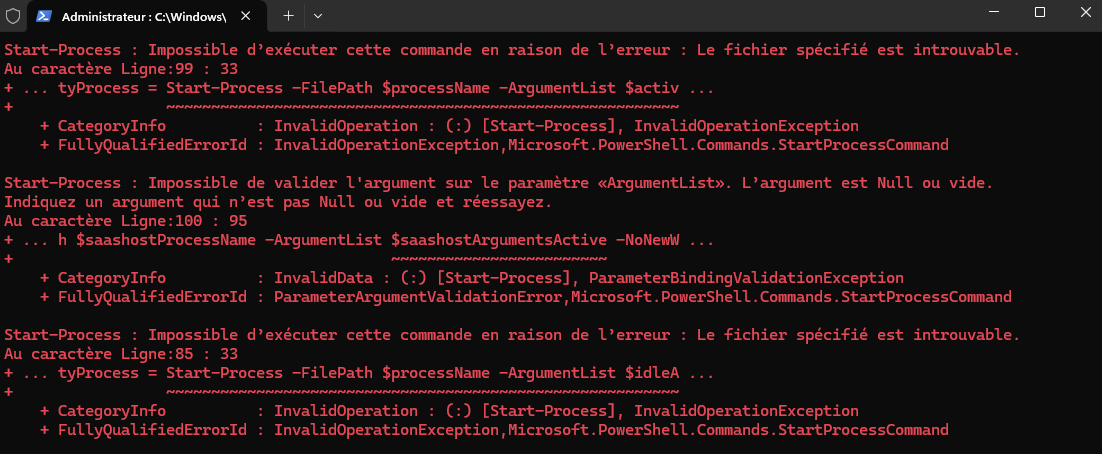1102x454 pixels.
Task: Click the "$saashostProcessName" command line
Action: [359, 240]
